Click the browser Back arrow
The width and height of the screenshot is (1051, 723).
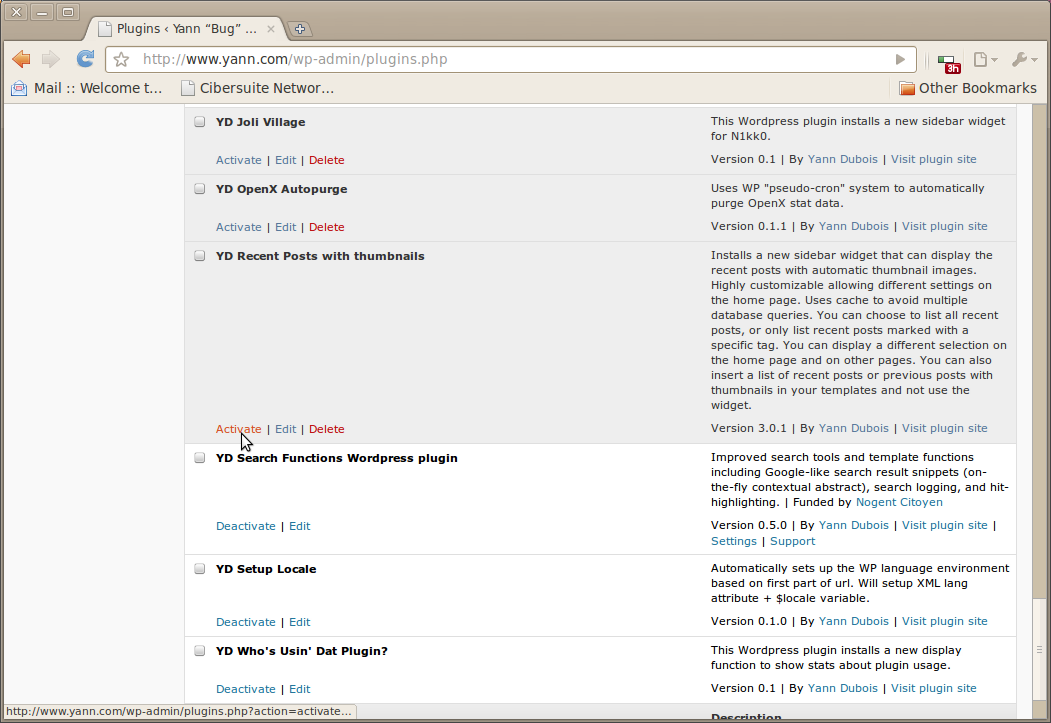tap(21, 59)
